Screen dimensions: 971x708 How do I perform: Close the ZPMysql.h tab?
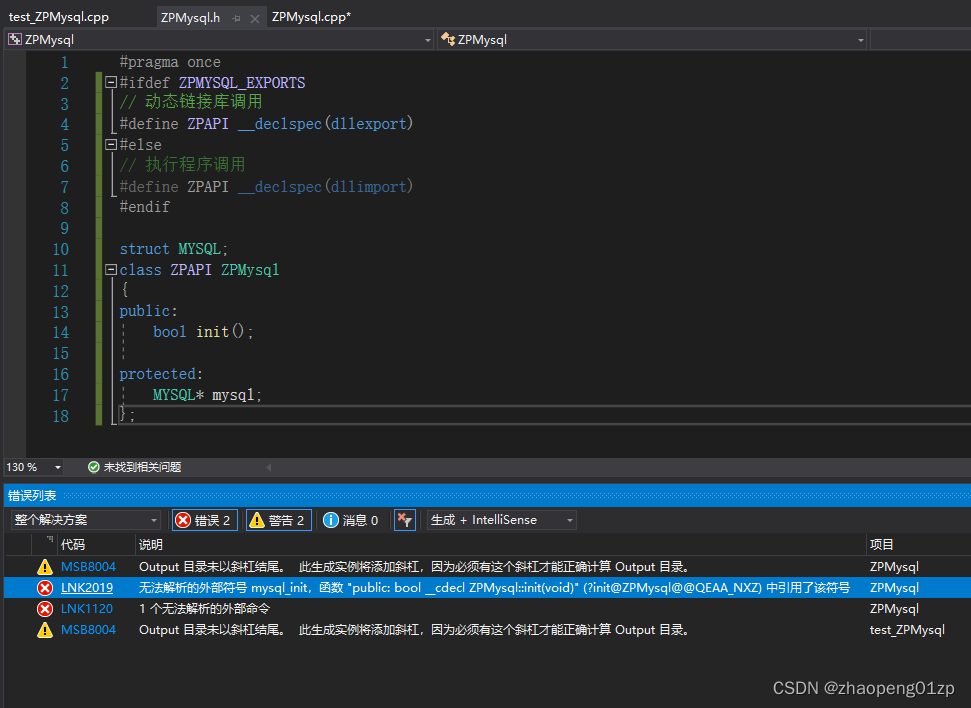tap(254, 18)
